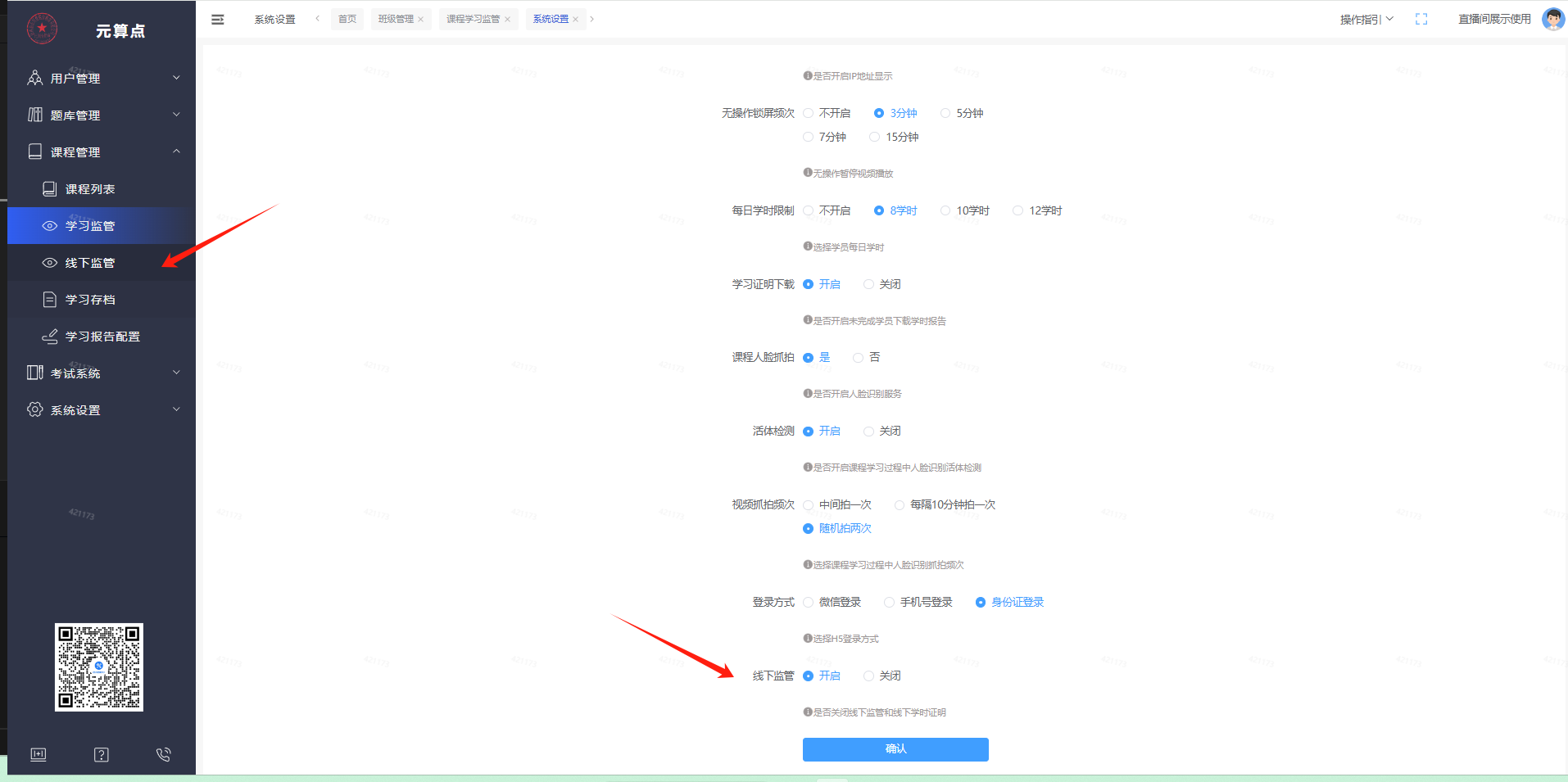1568x782 pixels.
Task: Select 不开启 for 无操作锁屏频次
Action: pyautogui.click(x=827, y=113)
